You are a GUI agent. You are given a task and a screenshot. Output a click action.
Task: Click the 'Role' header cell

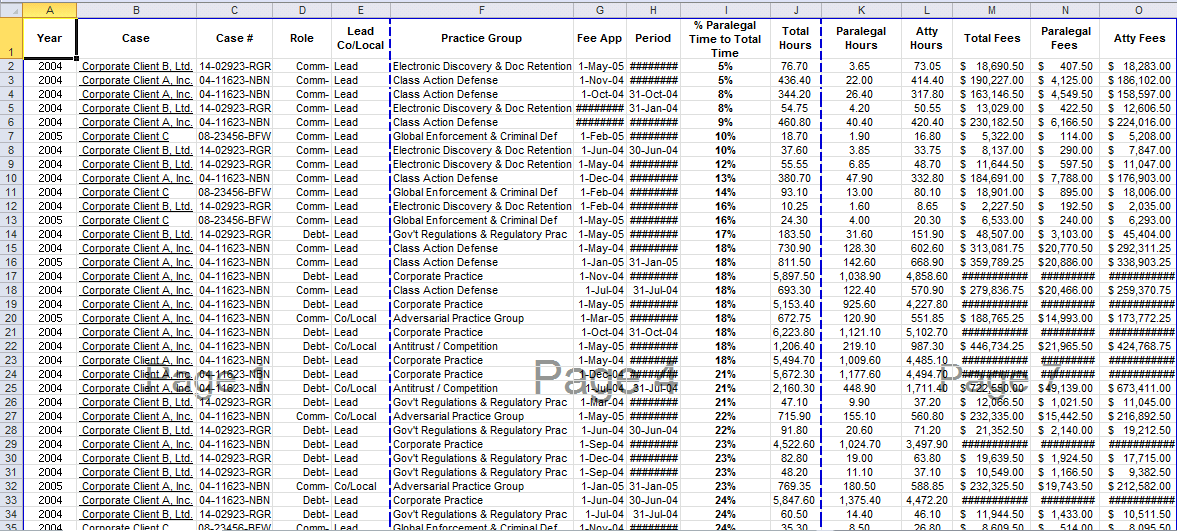point(302,38)
